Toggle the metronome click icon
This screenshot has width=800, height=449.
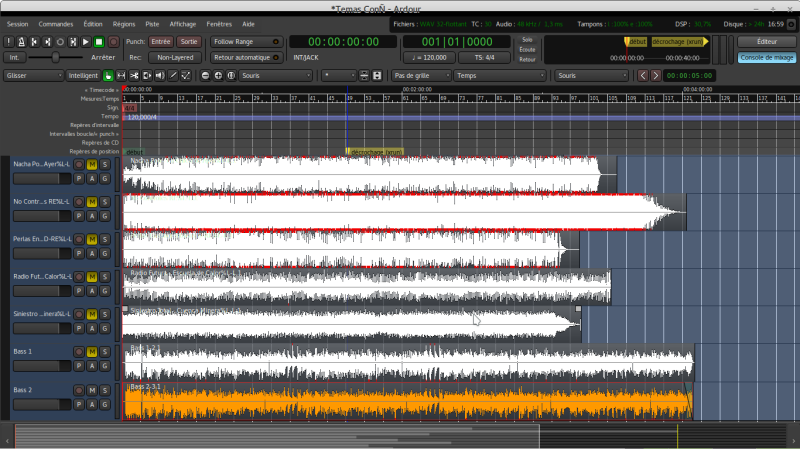click(x=21, y=42)
